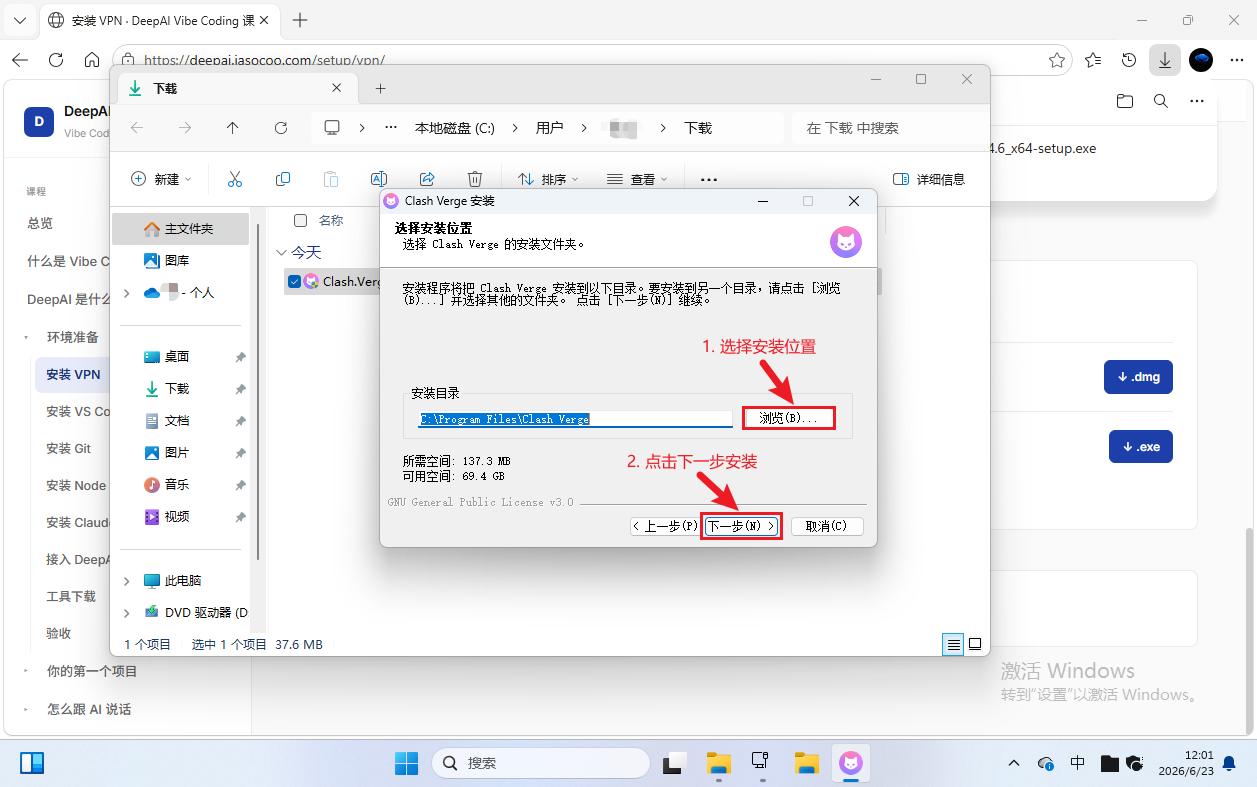Click 本地磁盘 (C:) in the address bar
This screenshot has height=787, width=1257.
point(455,128)
